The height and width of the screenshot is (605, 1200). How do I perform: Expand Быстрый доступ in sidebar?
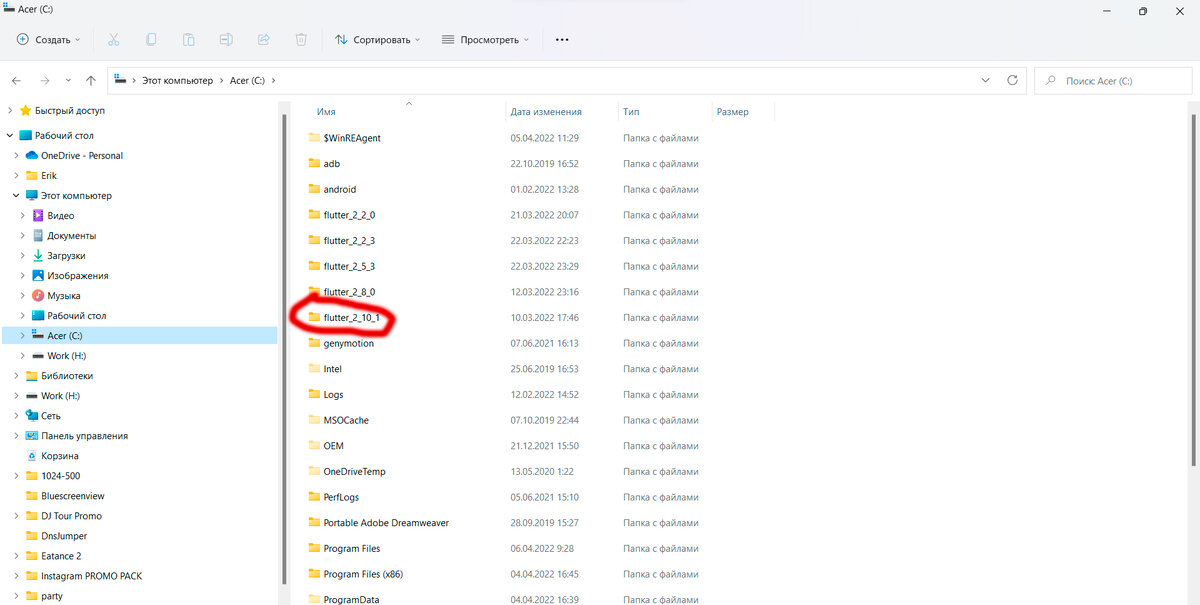10,111
